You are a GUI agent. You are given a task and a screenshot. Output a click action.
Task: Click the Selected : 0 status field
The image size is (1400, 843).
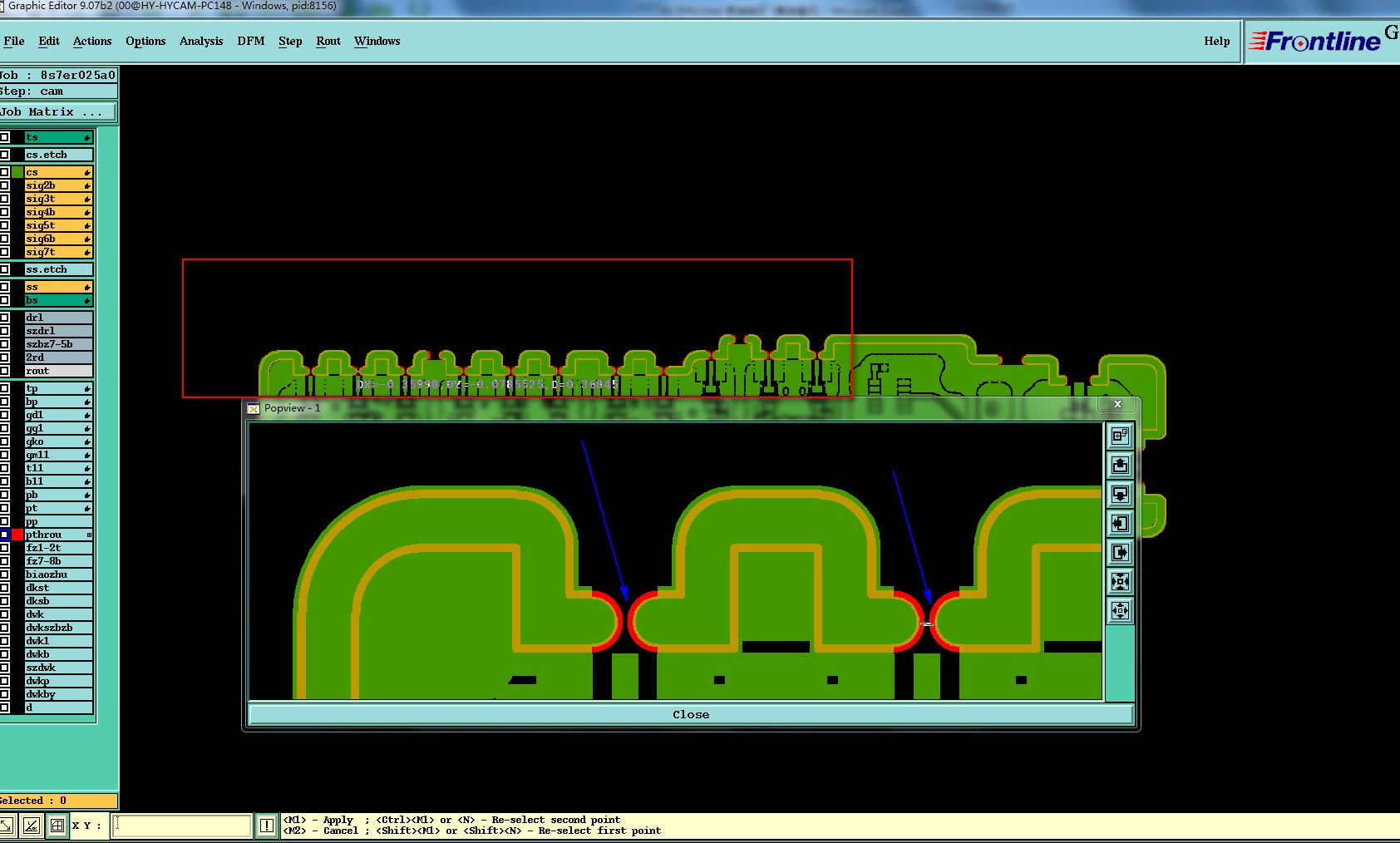pos(58,801)
